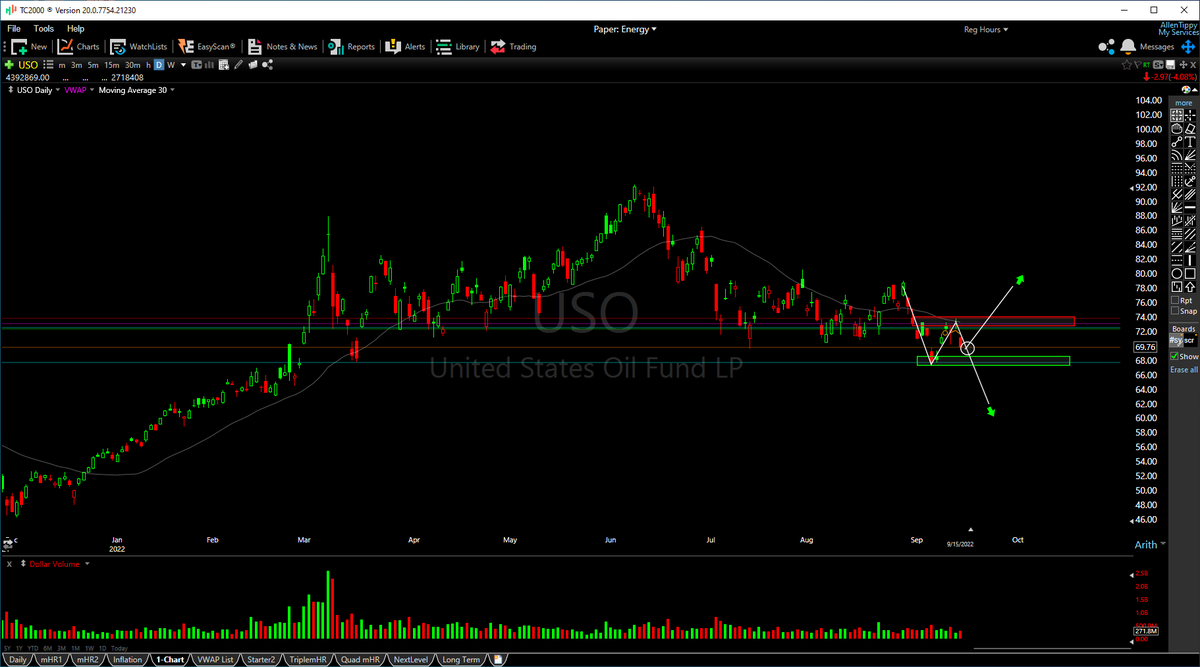Open the Alerts panel
Viewport: 1200px width, 667px height.
click(406, 46)
